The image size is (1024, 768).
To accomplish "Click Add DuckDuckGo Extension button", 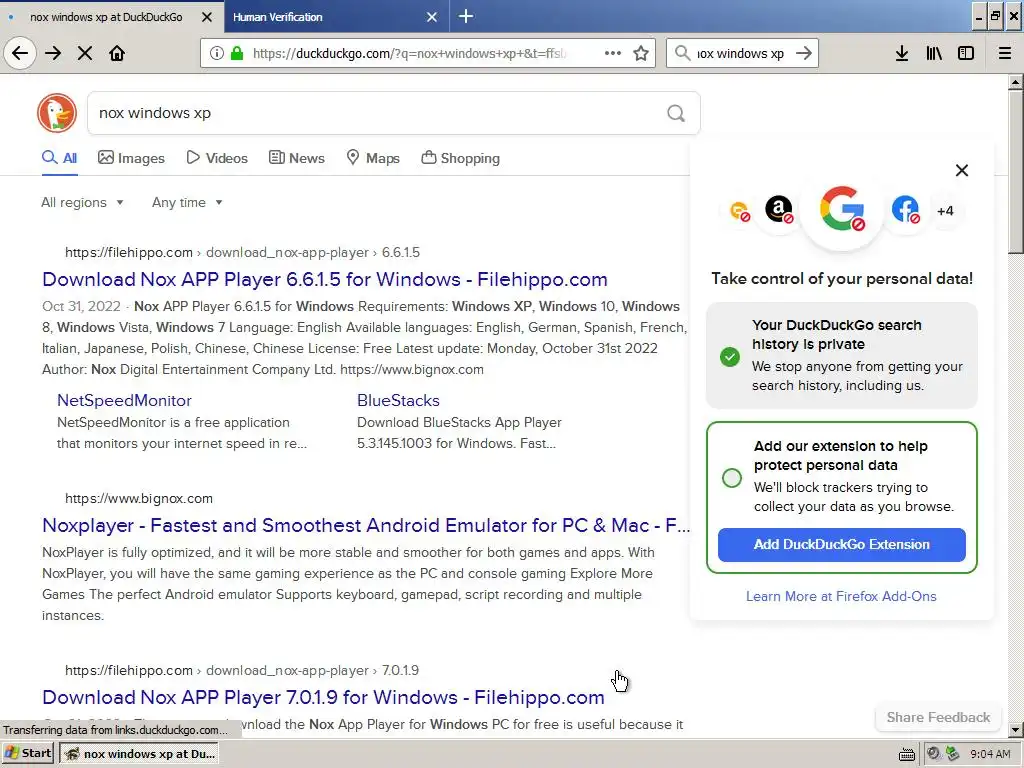I will 841,545.
